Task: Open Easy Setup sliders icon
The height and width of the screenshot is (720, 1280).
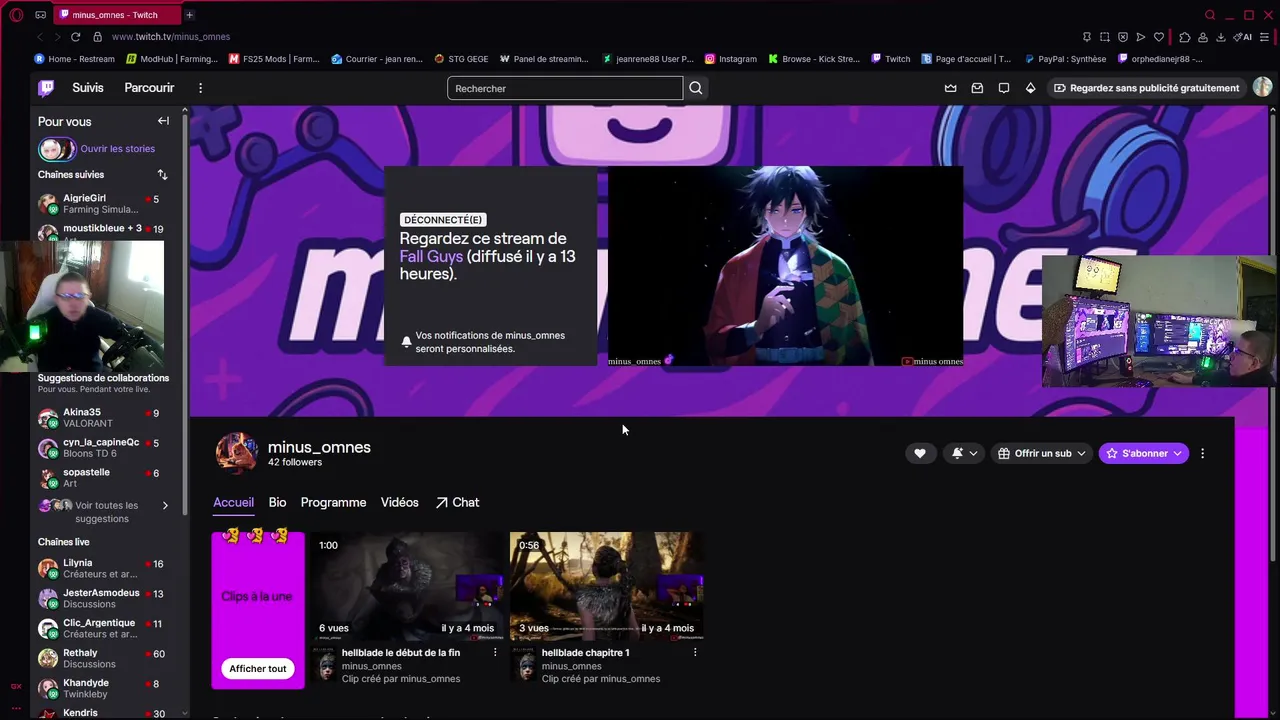Action: [x=1265, y=37]
